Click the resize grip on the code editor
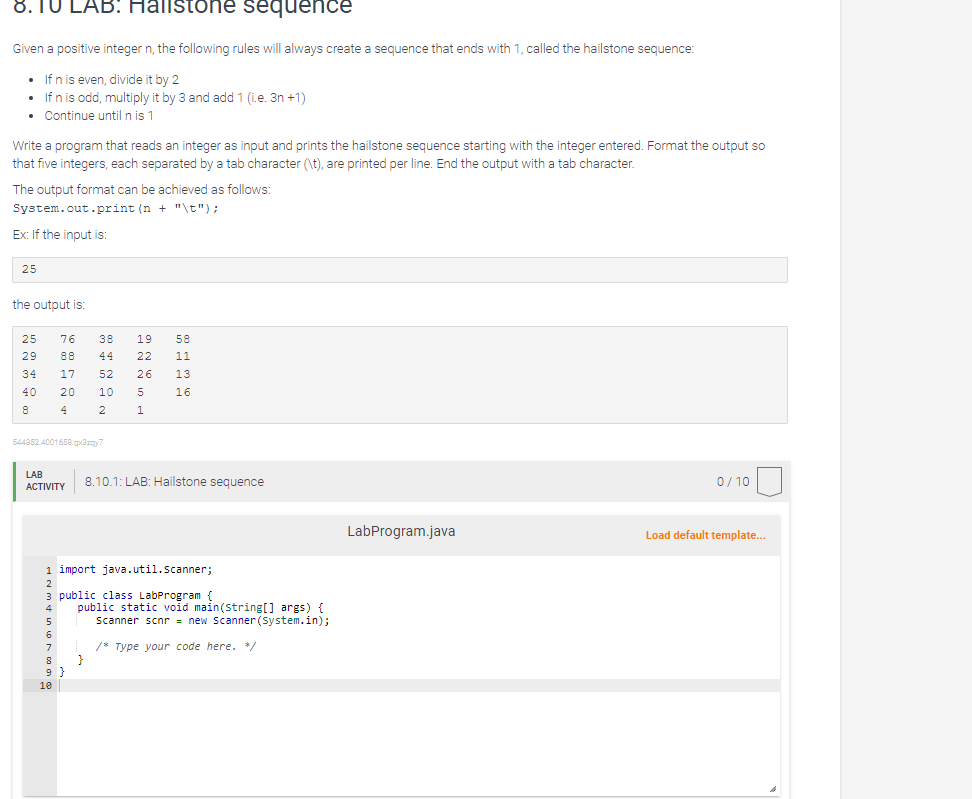Image resolution: width=972 pixels, height=799 pixels. 775,787
